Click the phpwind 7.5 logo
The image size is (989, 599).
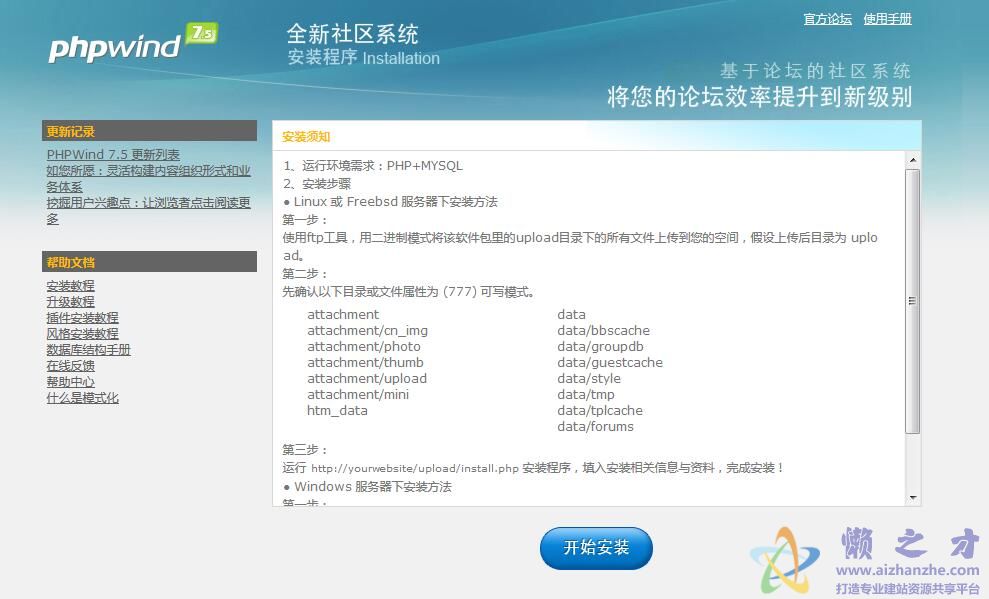coord(133,43)
